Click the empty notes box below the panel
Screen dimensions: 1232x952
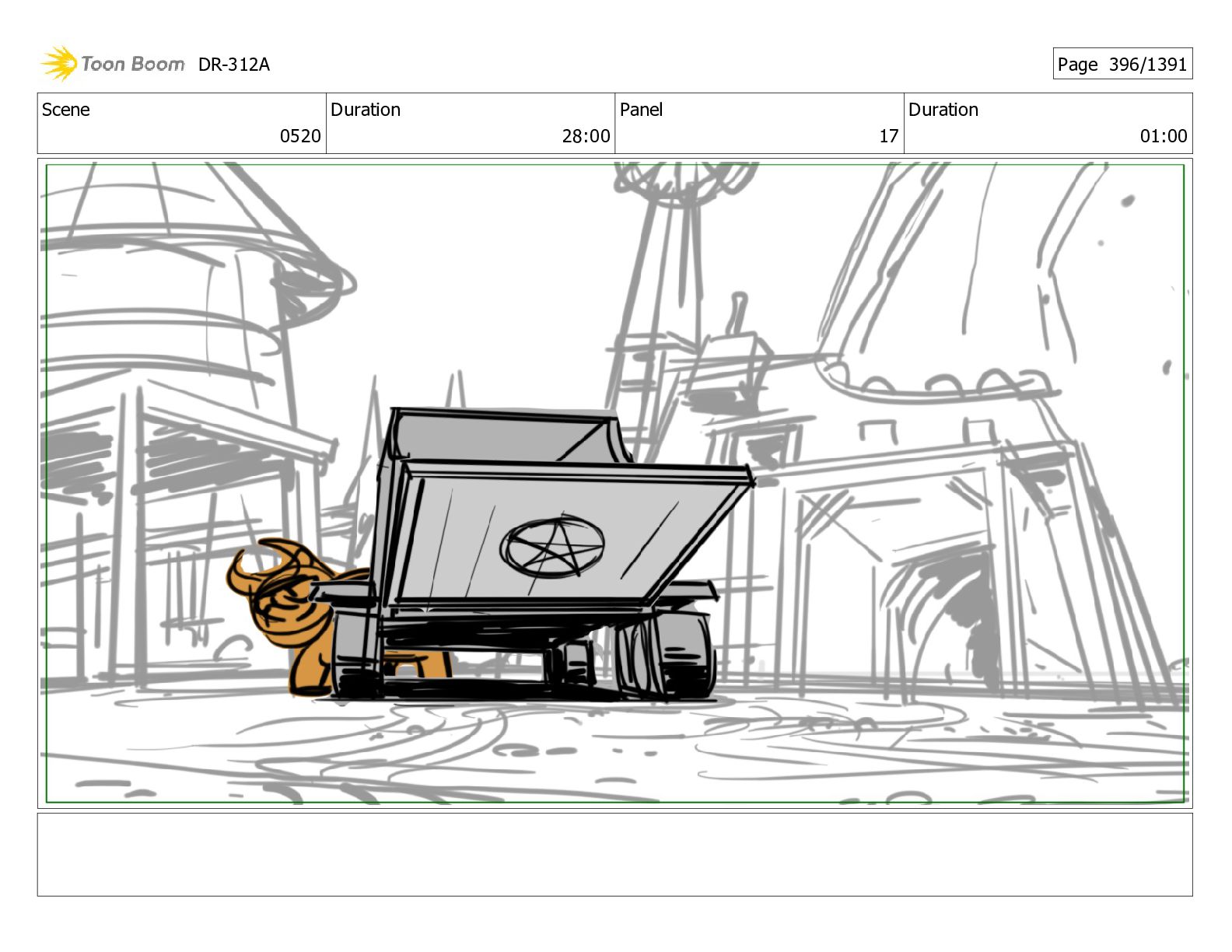pos(615,855)
